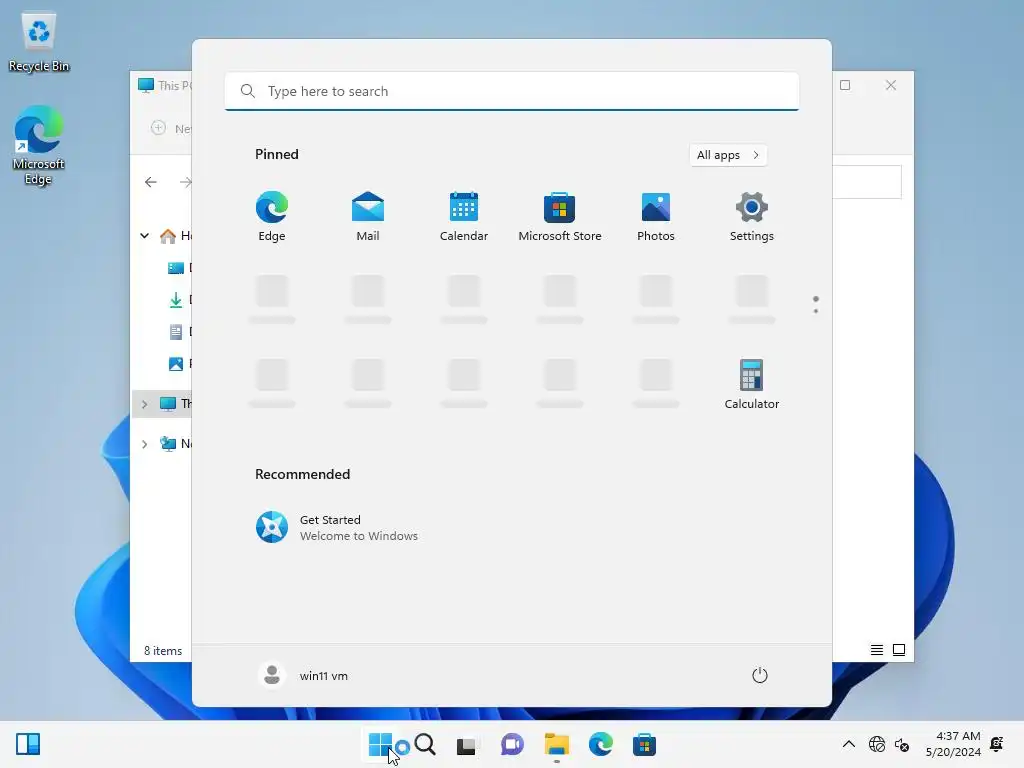The width and height of the screenshot is (1024, 768).
Task: Expand the Network tree node in File Explorer
Action: 144,444
